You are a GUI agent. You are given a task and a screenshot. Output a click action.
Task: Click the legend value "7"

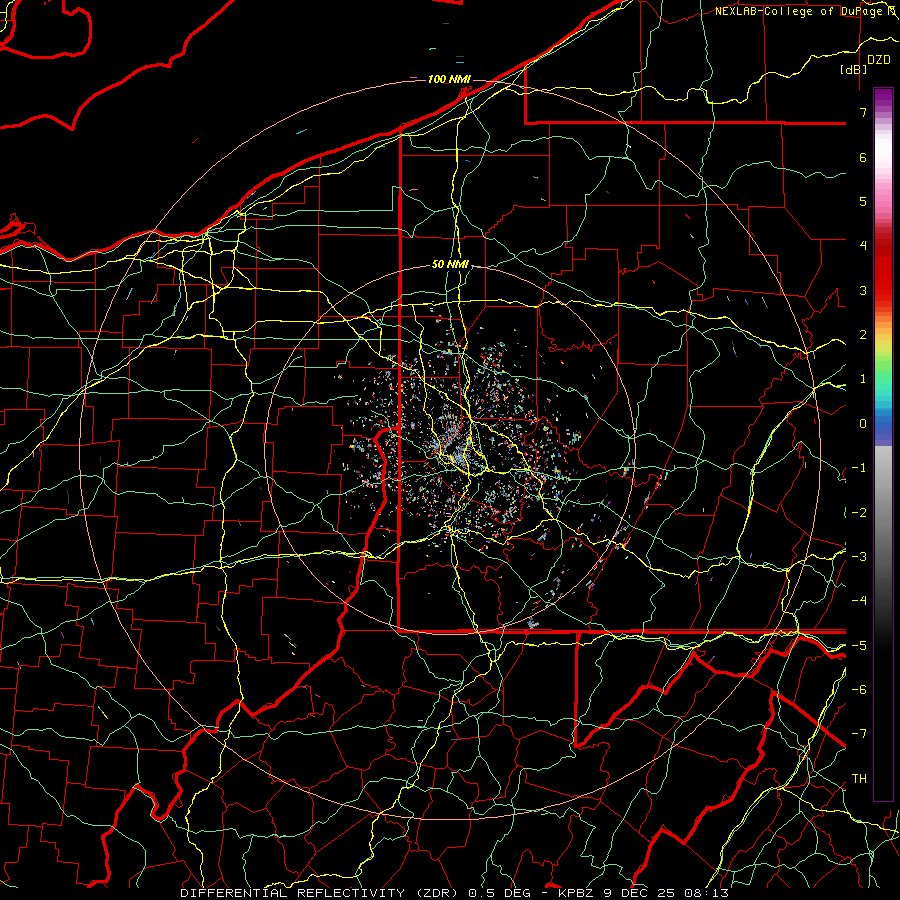pos(863,112)
